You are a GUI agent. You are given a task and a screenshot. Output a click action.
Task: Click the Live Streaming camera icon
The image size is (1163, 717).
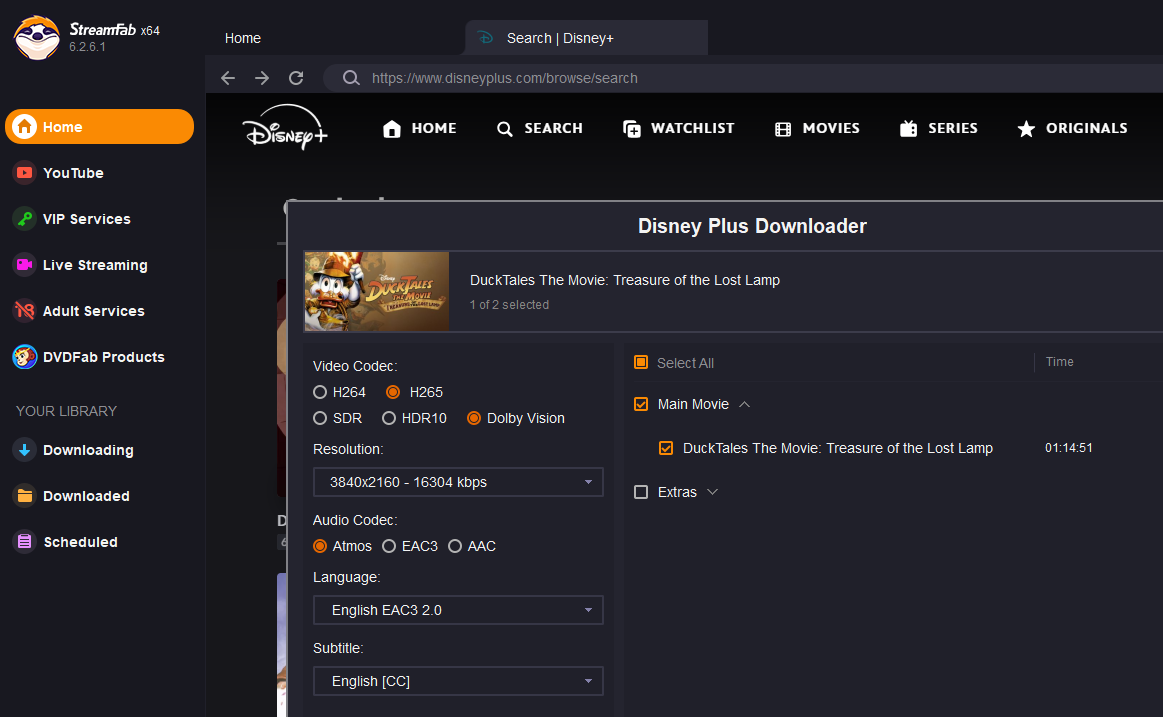pyautogui.click(x=24, y=265)
